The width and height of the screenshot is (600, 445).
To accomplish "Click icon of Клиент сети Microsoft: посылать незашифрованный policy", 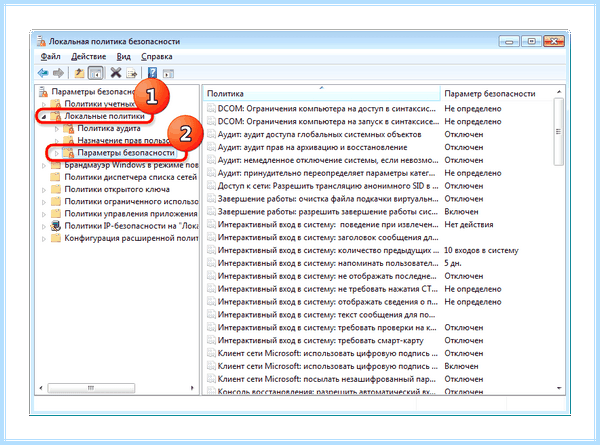I will 211,379.
